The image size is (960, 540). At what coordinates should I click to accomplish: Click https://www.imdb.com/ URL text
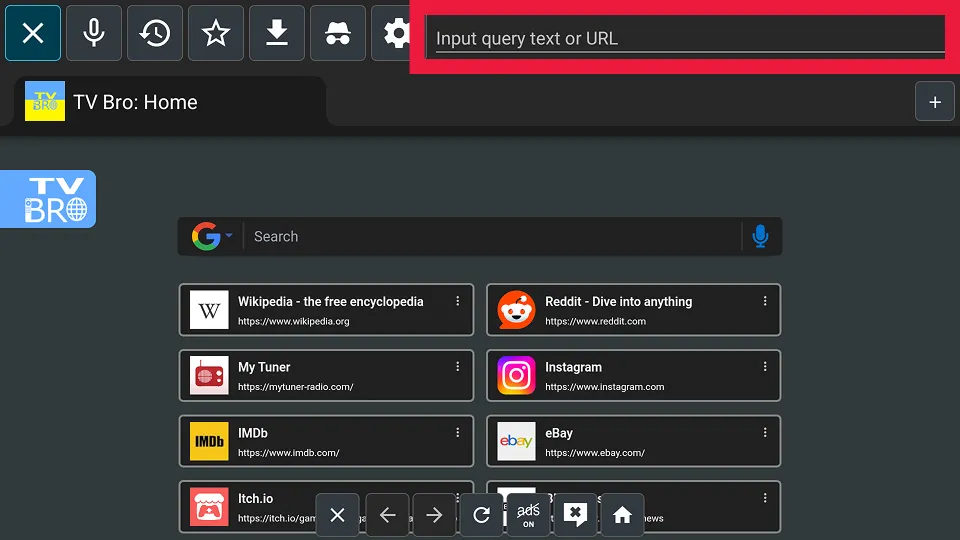click(289, 453)
